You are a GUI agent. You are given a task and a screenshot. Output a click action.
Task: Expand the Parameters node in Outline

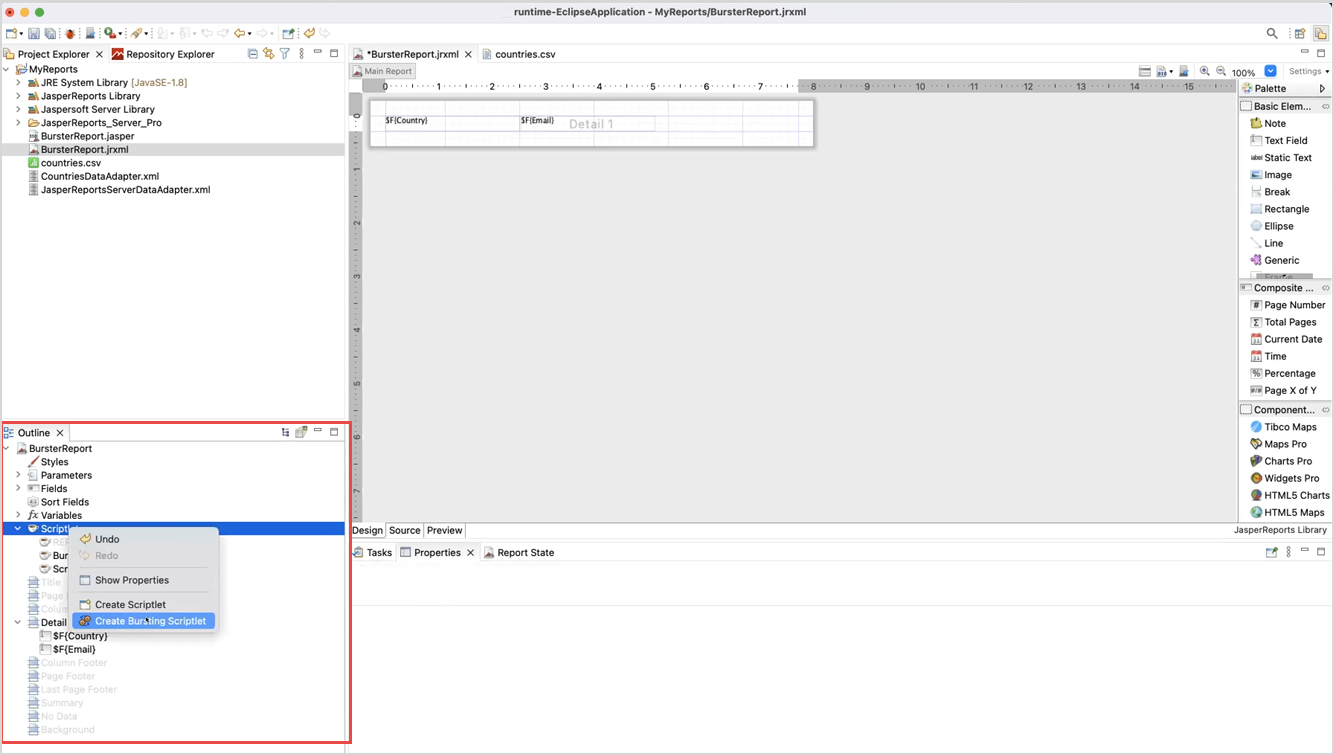(x=18, y=475)
